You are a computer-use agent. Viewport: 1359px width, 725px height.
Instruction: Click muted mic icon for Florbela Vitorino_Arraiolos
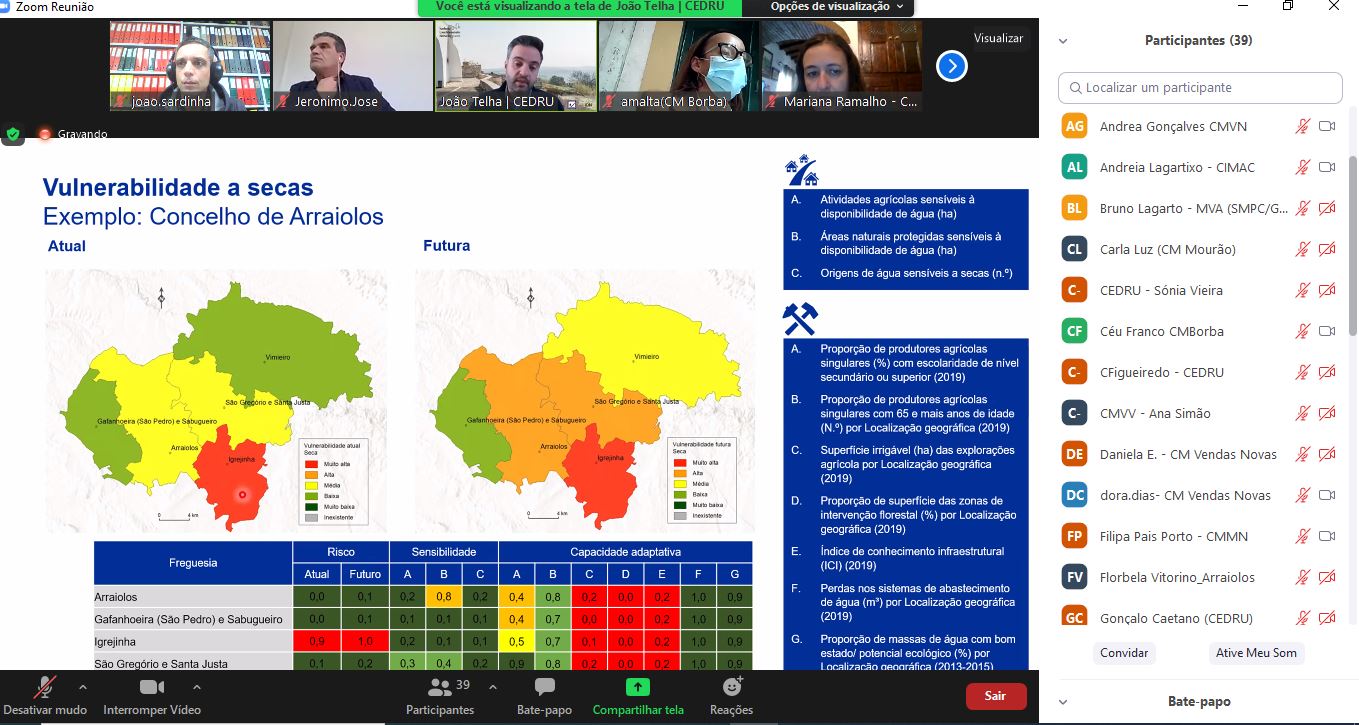point(1302,577)
